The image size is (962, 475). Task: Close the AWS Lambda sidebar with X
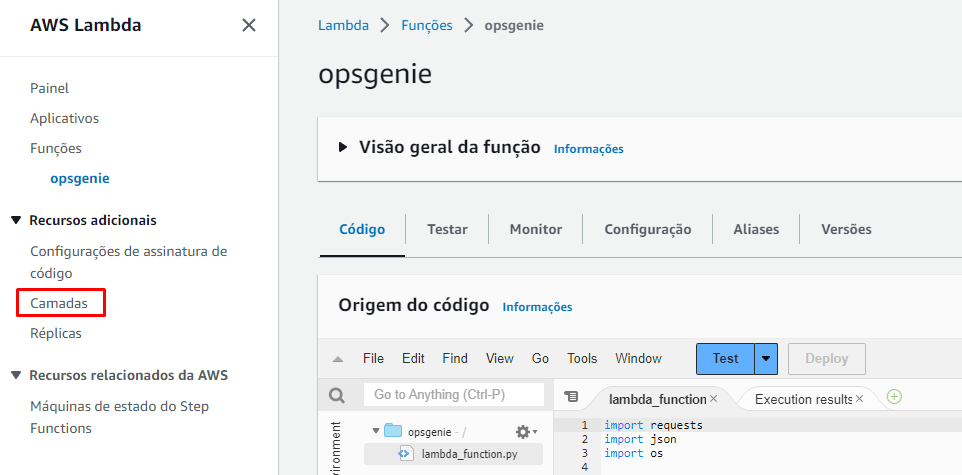point(249,25)
